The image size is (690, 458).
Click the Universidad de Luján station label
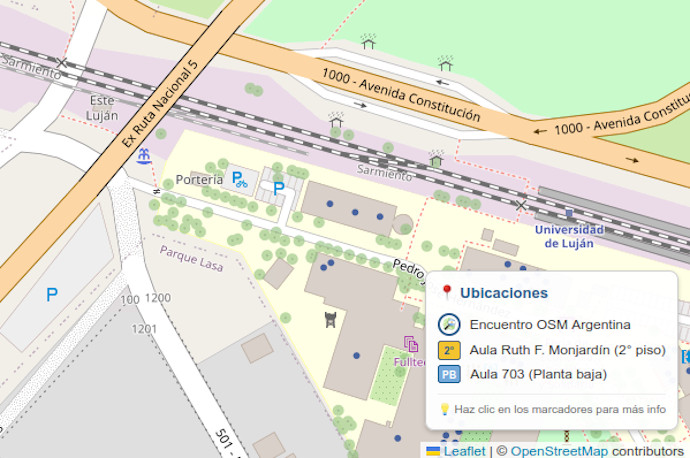(x=569, y=237)
